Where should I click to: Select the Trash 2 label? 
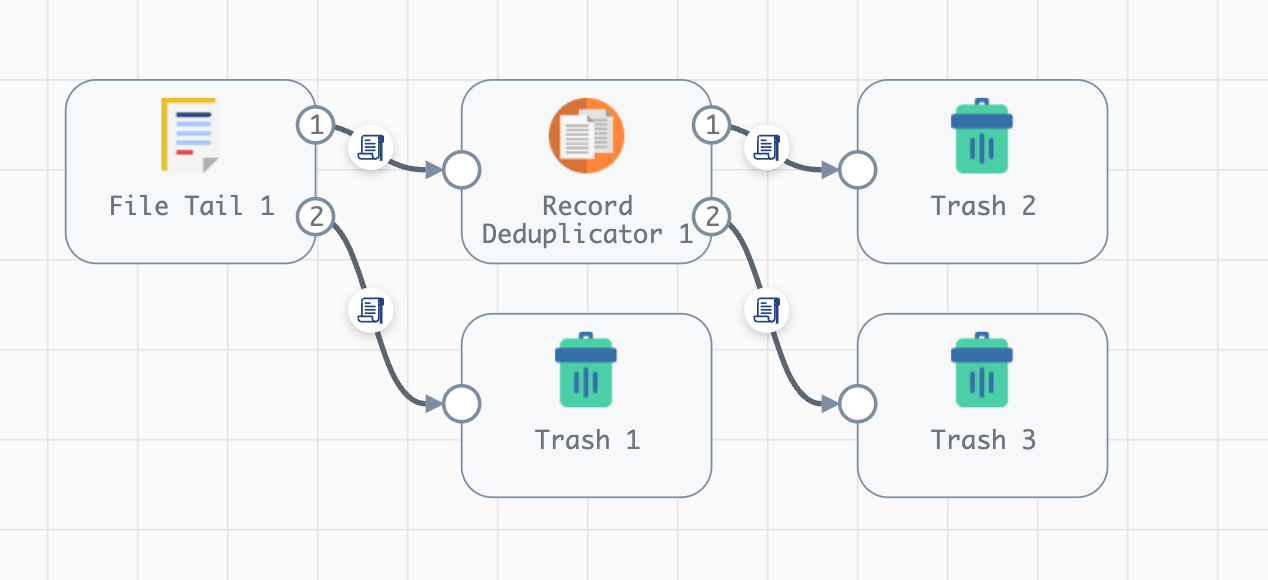(x=983, y=206)
